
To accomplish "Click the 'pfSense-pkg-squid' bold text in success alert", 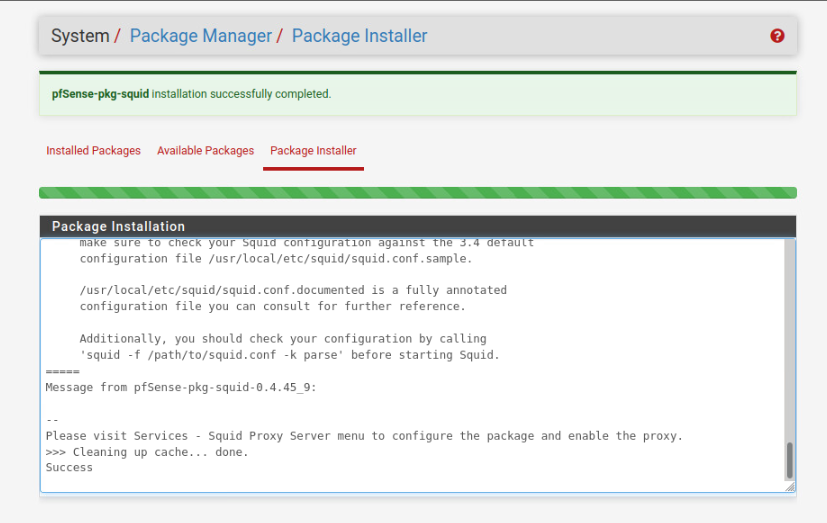I will point(100,94).
